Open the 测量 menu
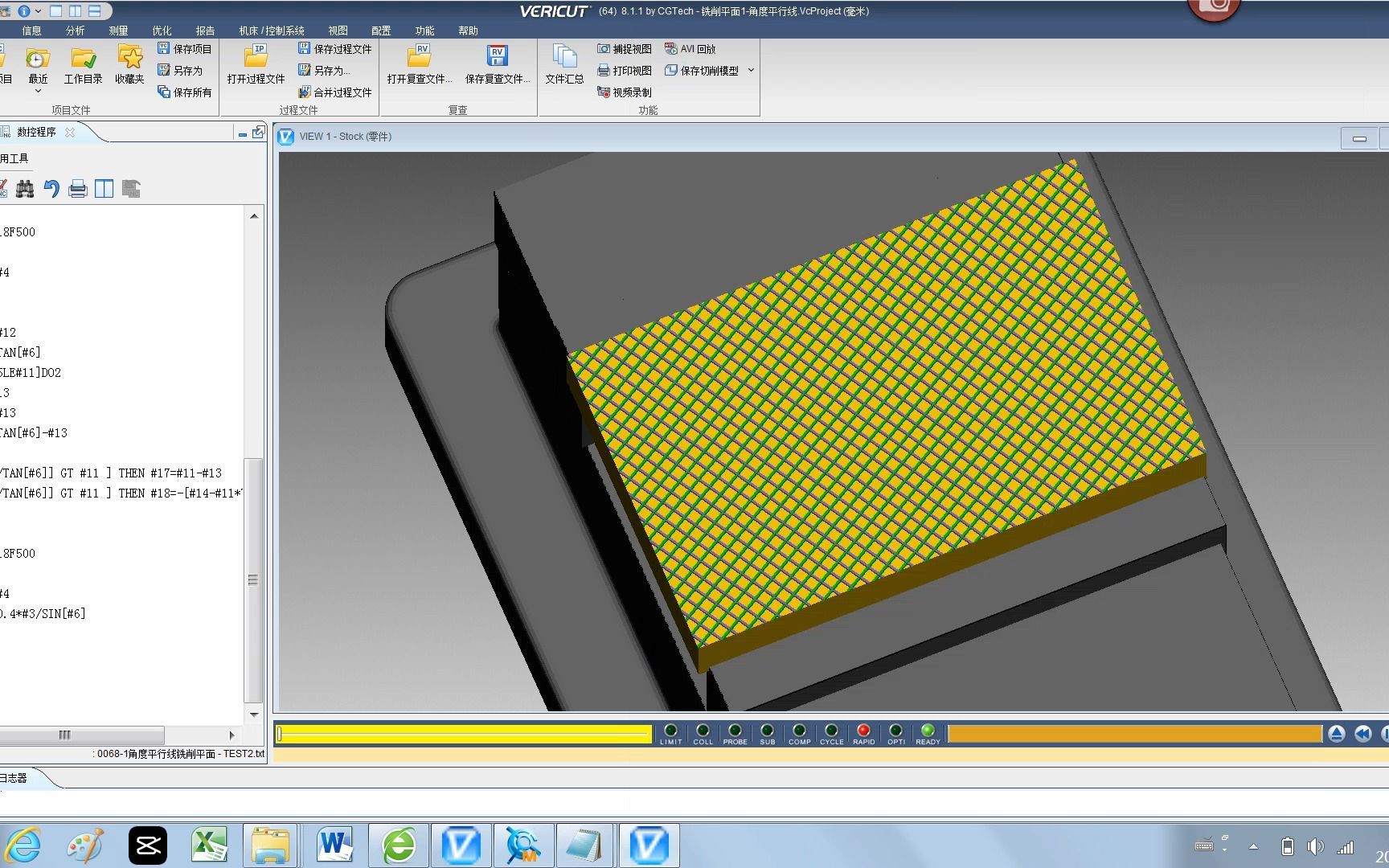 pyautogui.click(x=118, y=31)
